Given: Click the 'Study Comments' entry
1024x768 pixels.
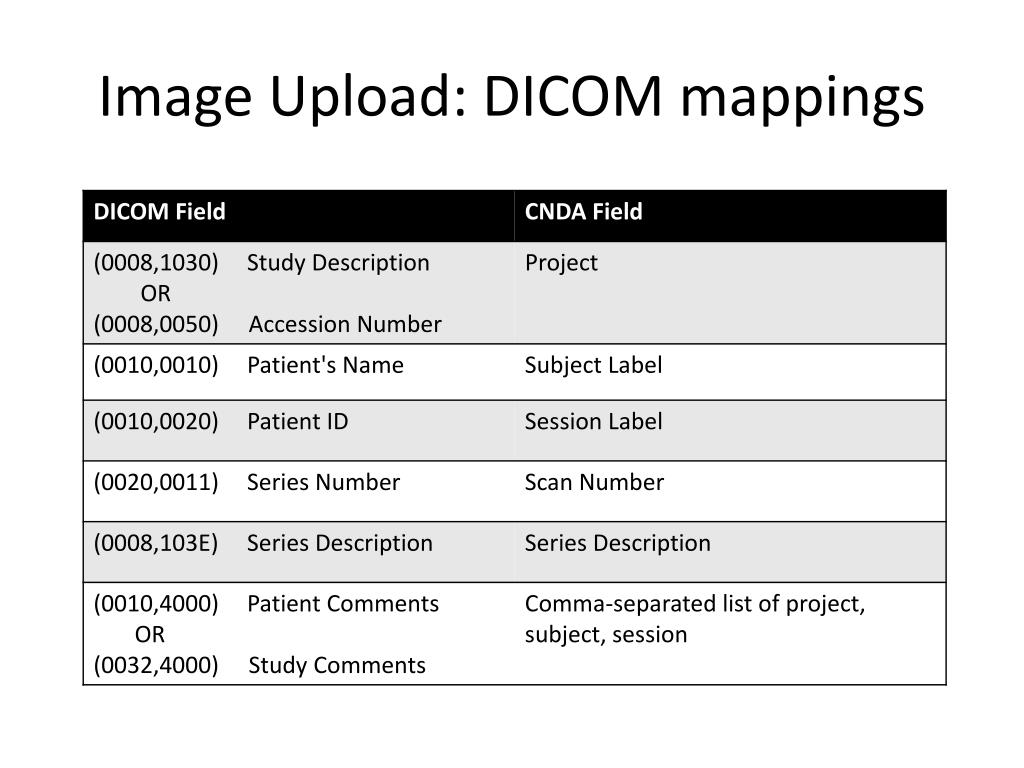Looking at the screenshot, I should 337,665.
